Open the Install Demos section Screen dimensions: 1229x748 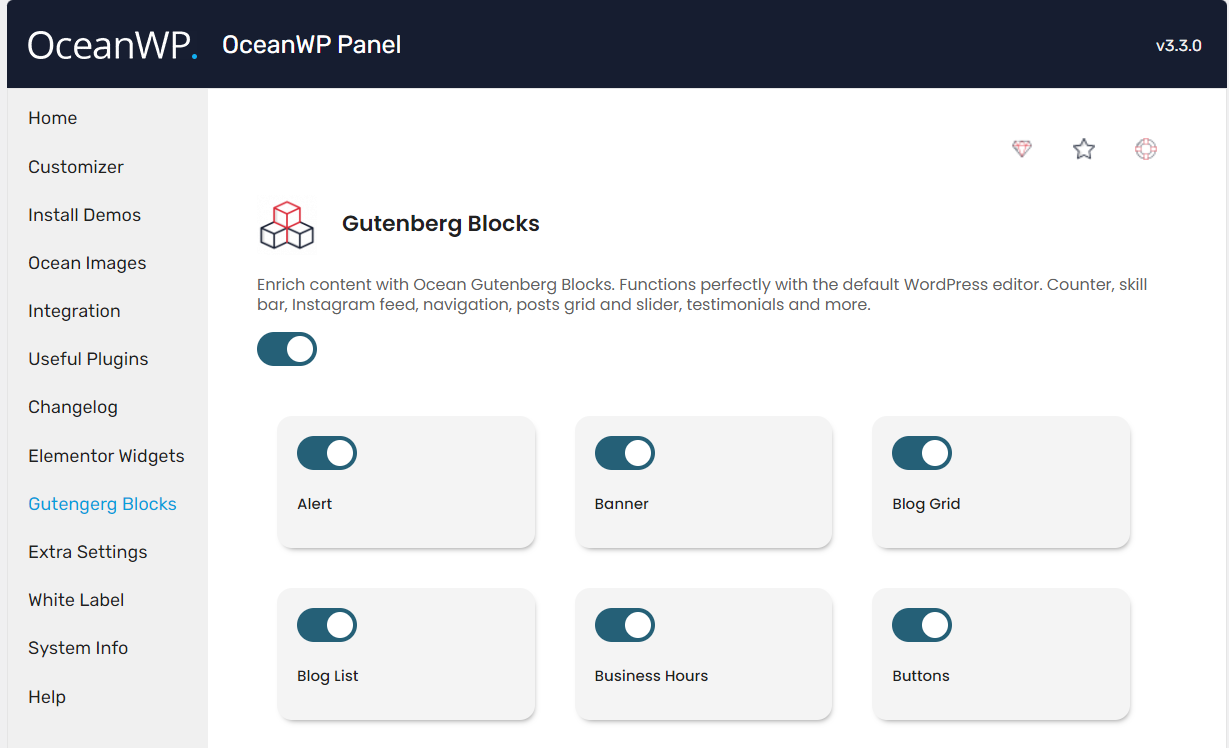tap(85, 215)
